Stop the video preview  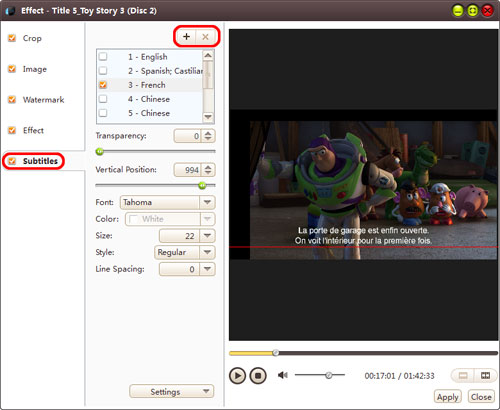click(x=258, y=376)
